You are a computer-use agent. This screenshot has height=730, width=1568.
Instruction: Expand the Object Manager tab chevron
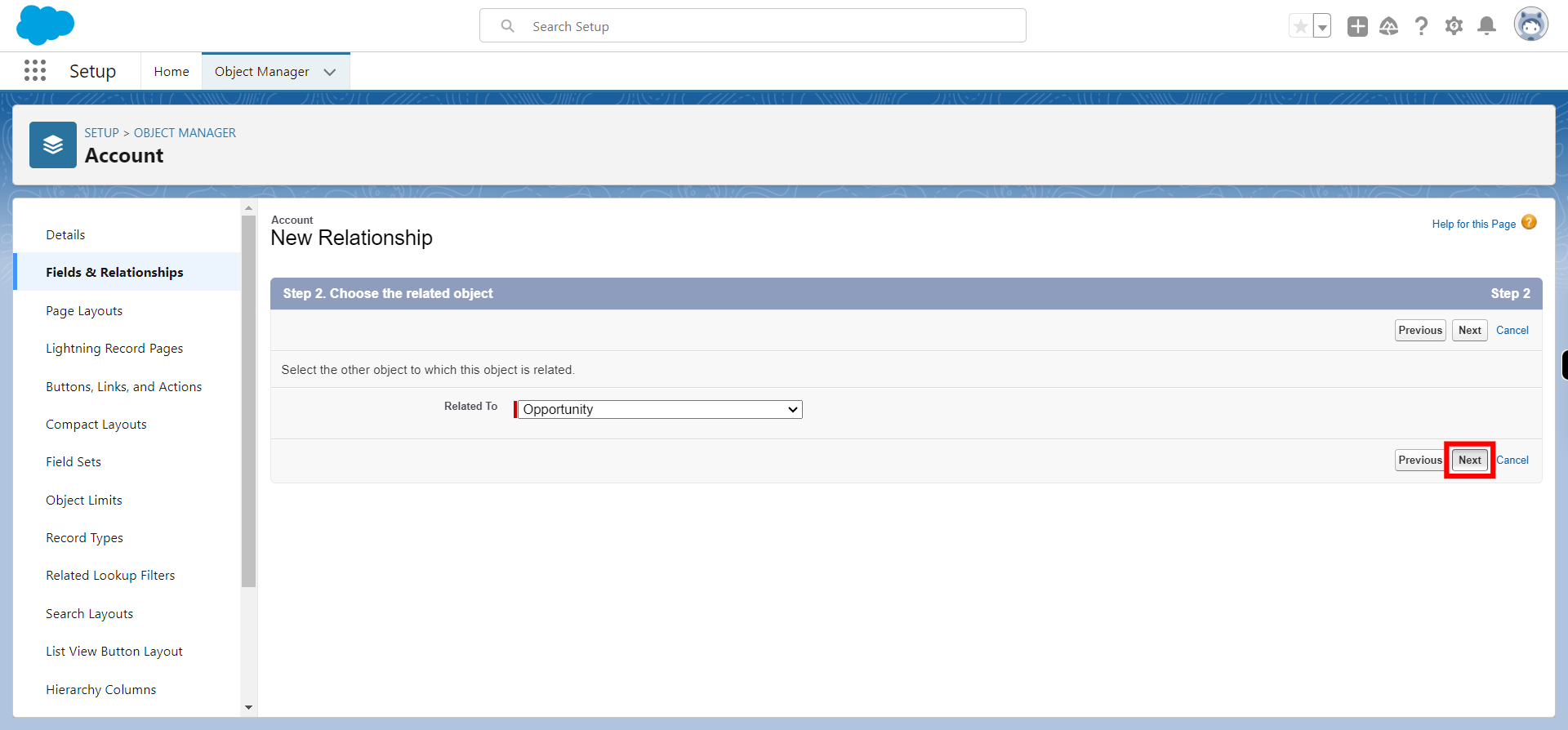(x=330, y=72)
